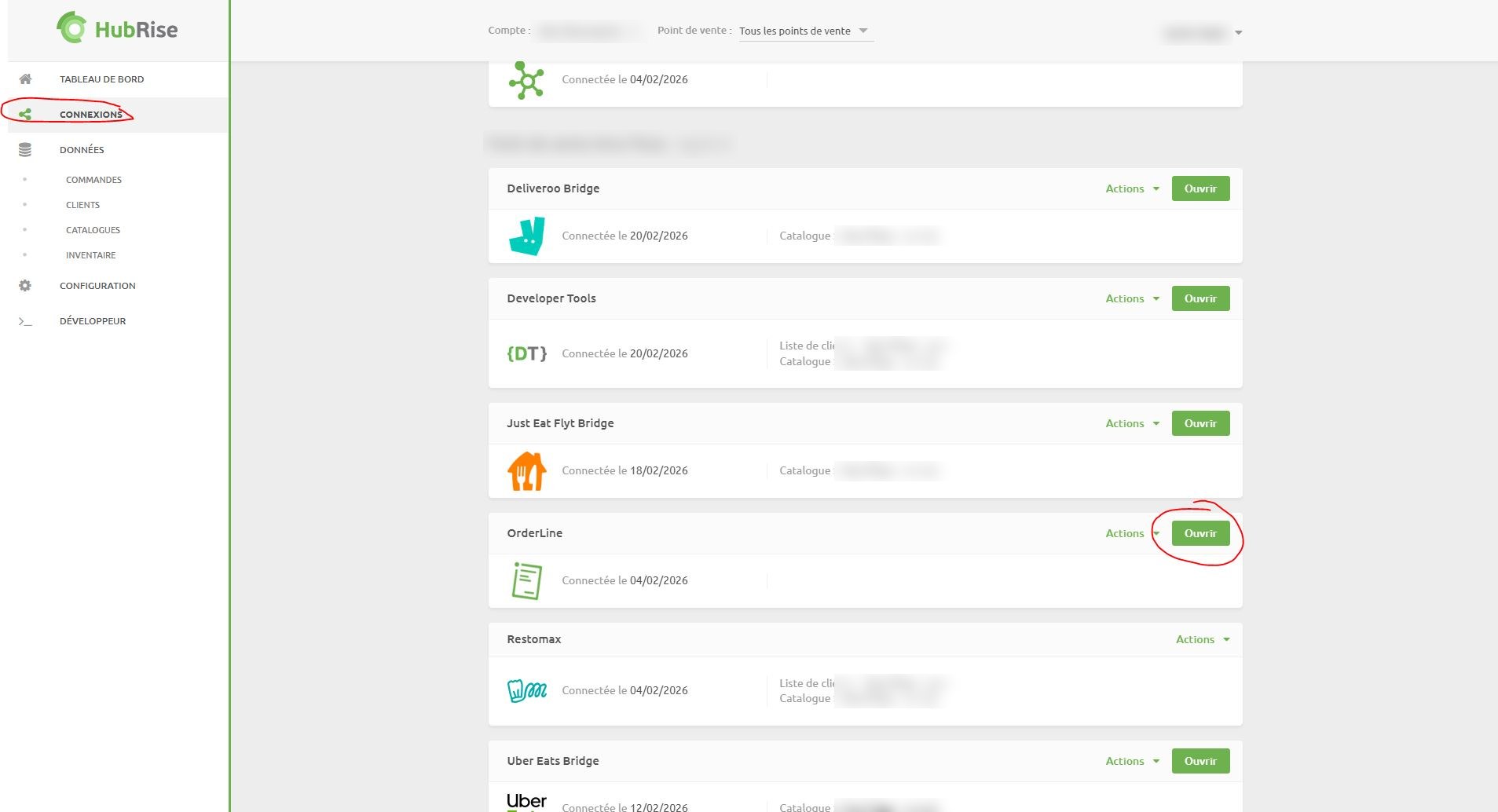Click the Tableau de bord home icon

(x=25, y=79)
